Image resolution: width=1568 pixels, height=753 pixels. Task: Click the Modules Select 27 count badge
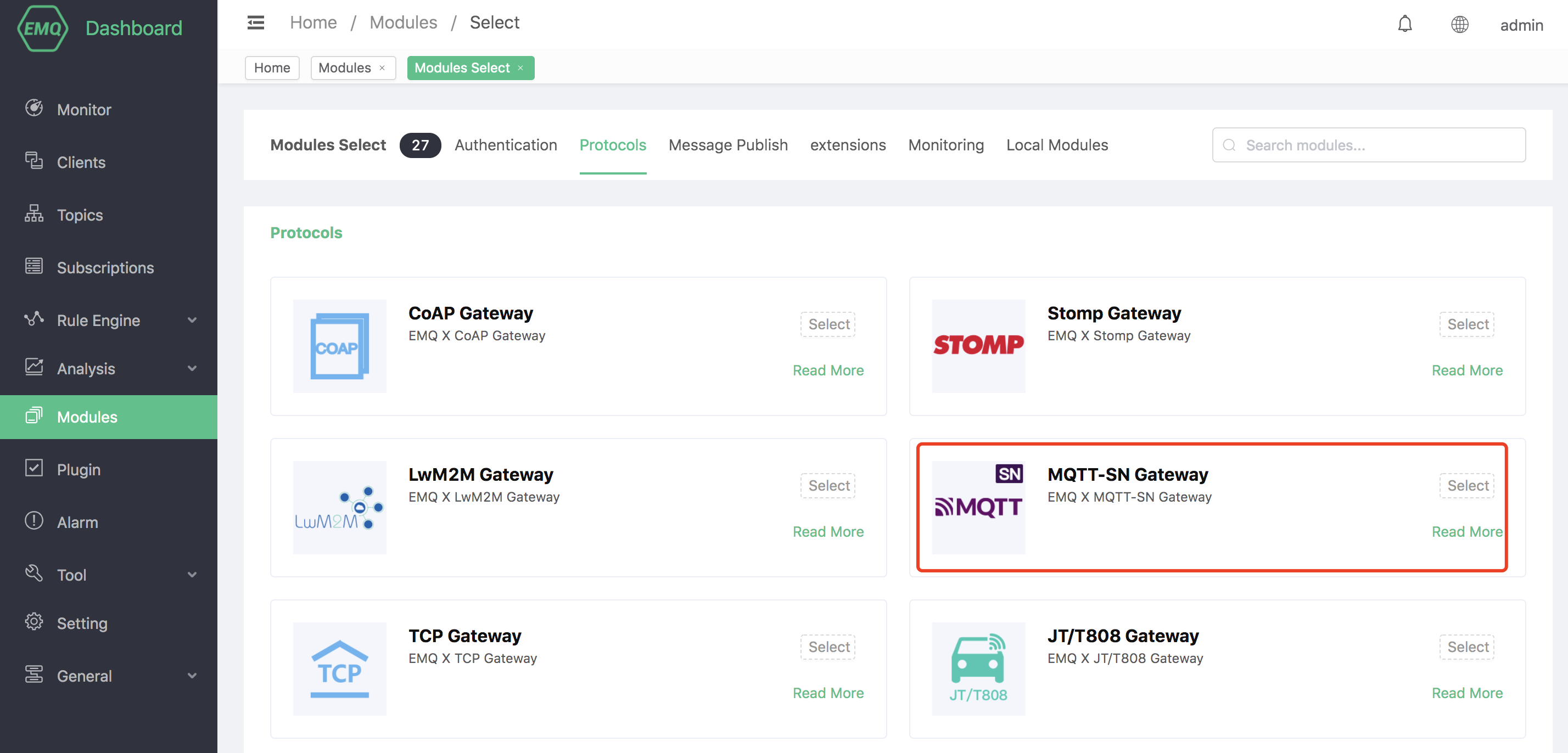pos(420,145)
